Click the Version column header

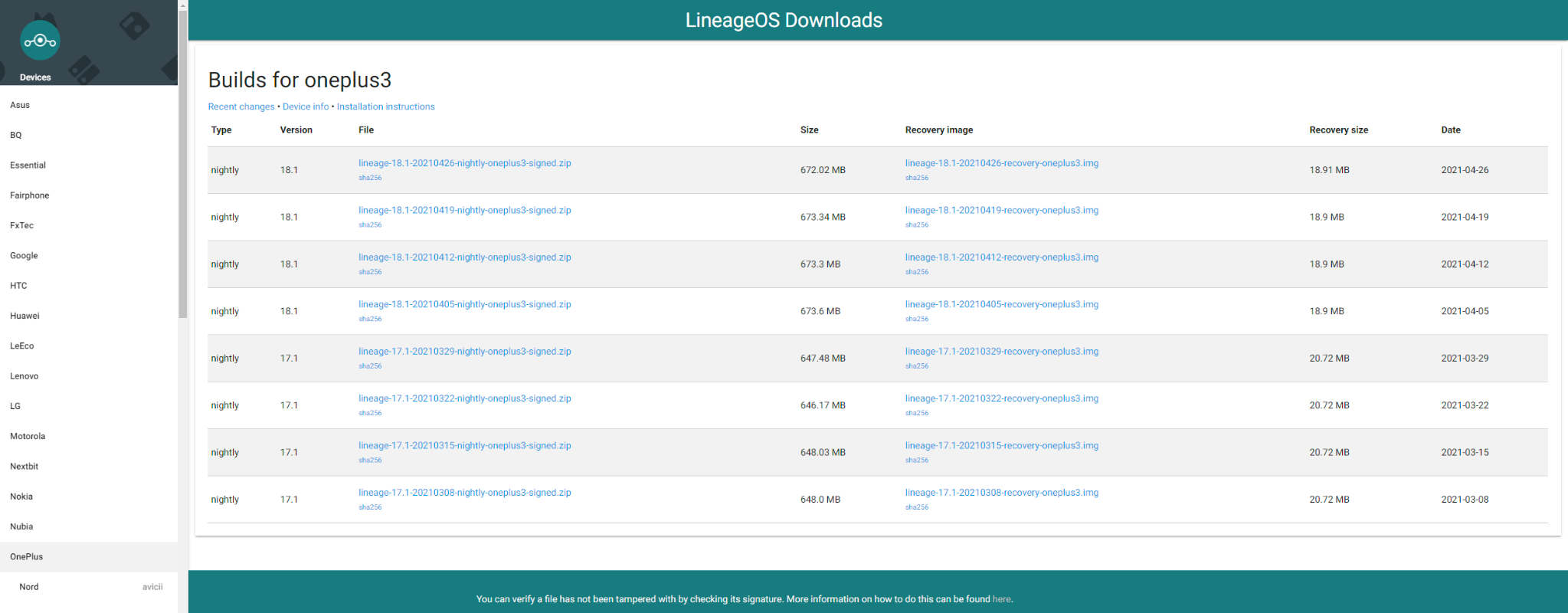tap(296, 130)
